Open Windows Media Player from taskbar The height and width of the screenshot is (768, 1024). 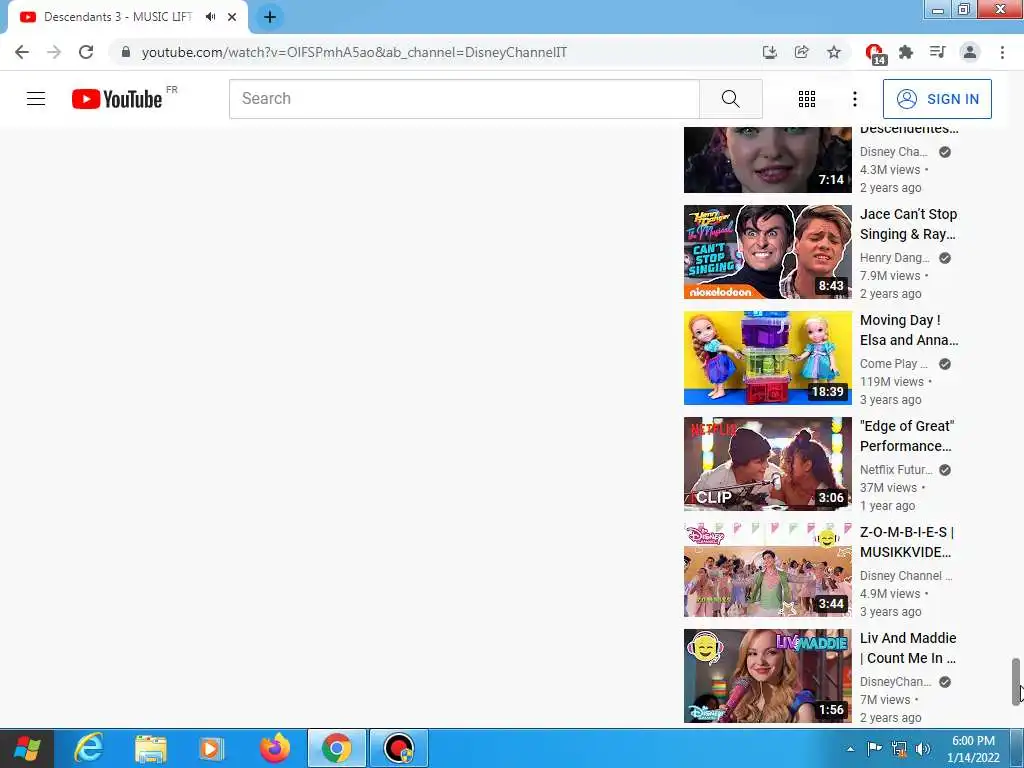pos(212,748)
